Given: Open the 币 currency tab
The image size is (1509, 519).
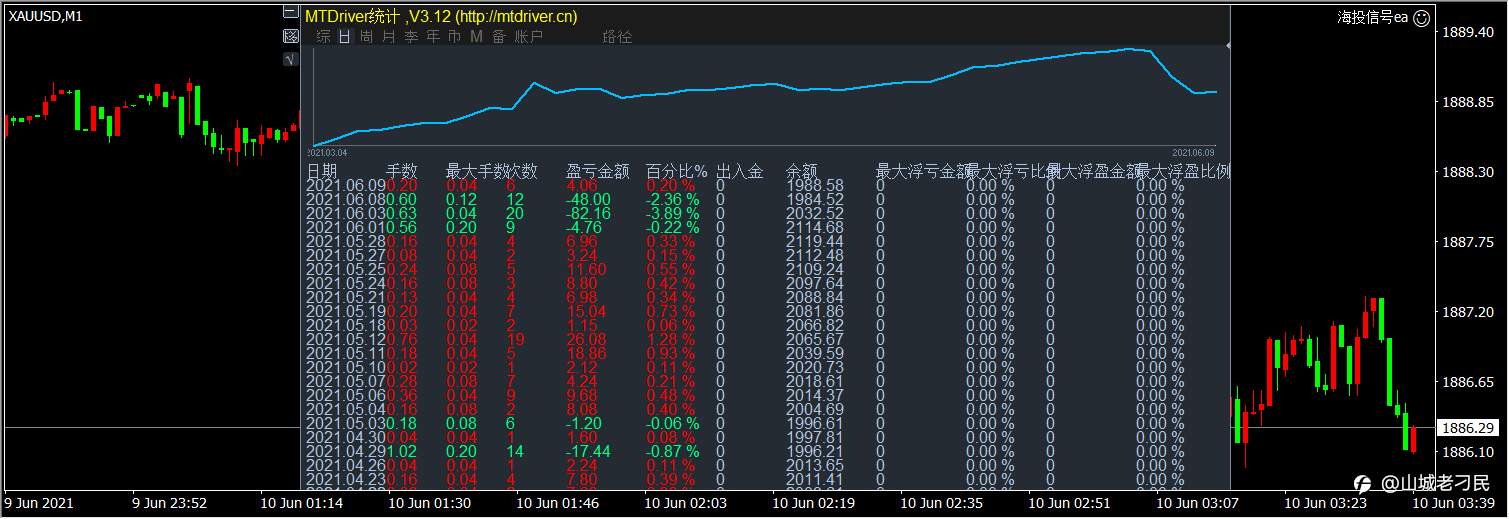Looking at the screenshot, I should [x=455, y=37].
